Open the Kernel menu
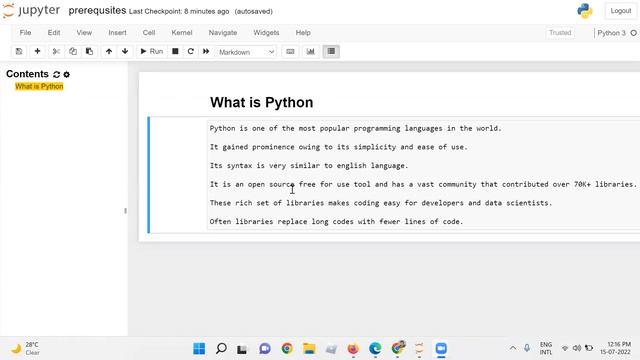Image resolution: width=640 pixels, height=360 pixels. click(x=182, y=33)
